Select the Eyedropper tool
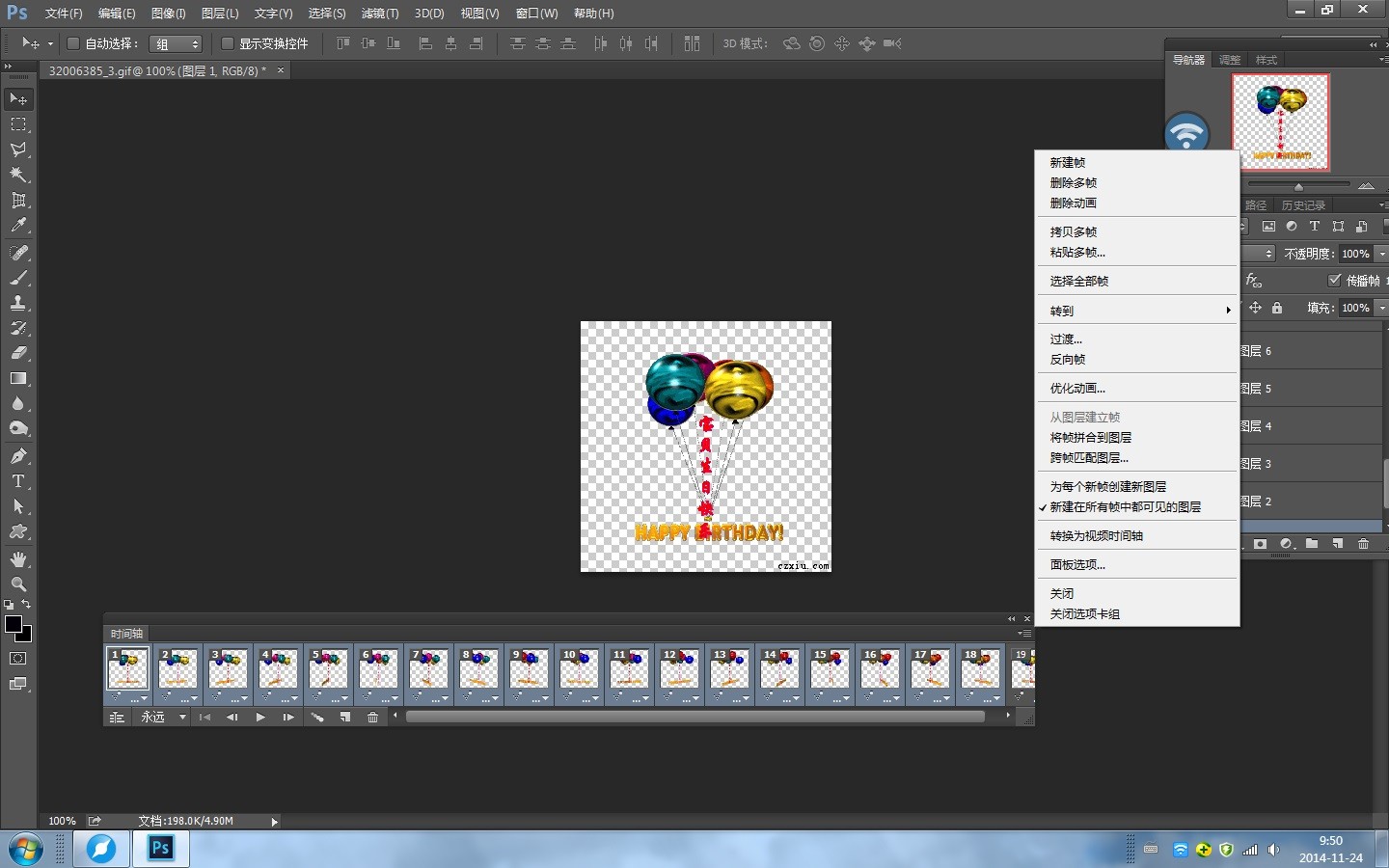 (18, 226)
